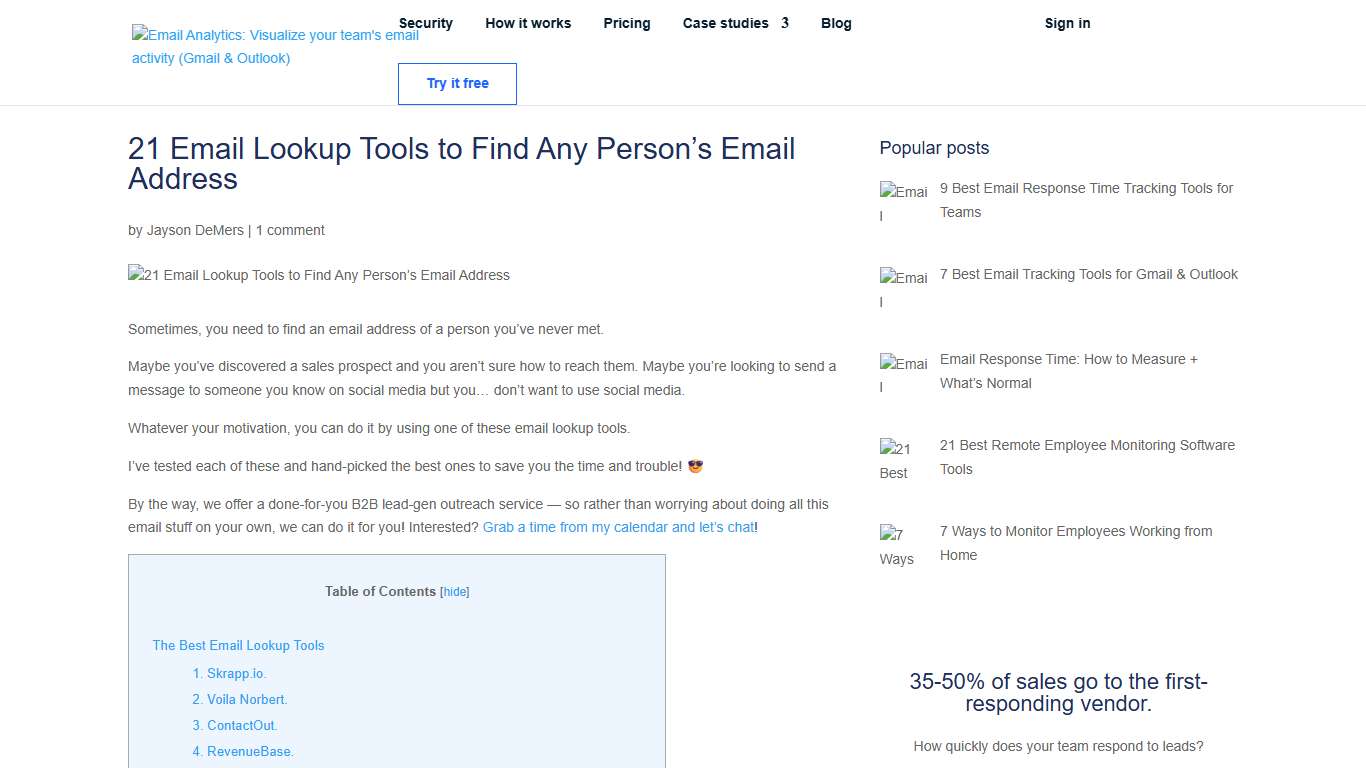Click the "1 comment" link
Screen dimensions: 1366x768
(x=290, y=230)
